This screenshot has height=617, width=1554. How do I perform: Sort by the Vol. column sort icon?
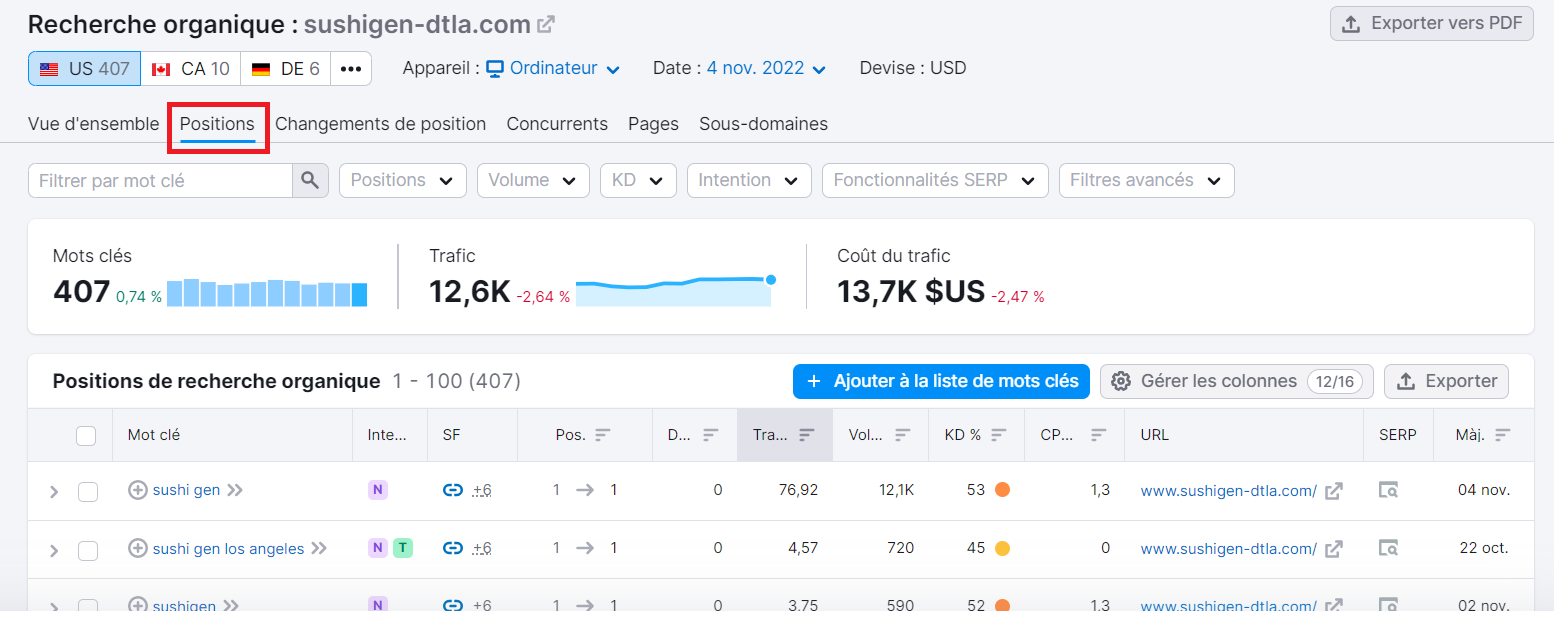[x=902, y=435]
